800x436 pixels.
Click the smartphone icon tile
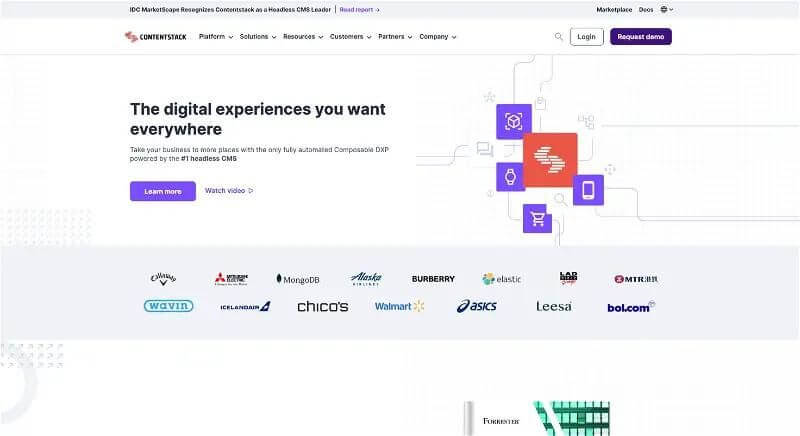pyautogui.click(x=588, y=190)
